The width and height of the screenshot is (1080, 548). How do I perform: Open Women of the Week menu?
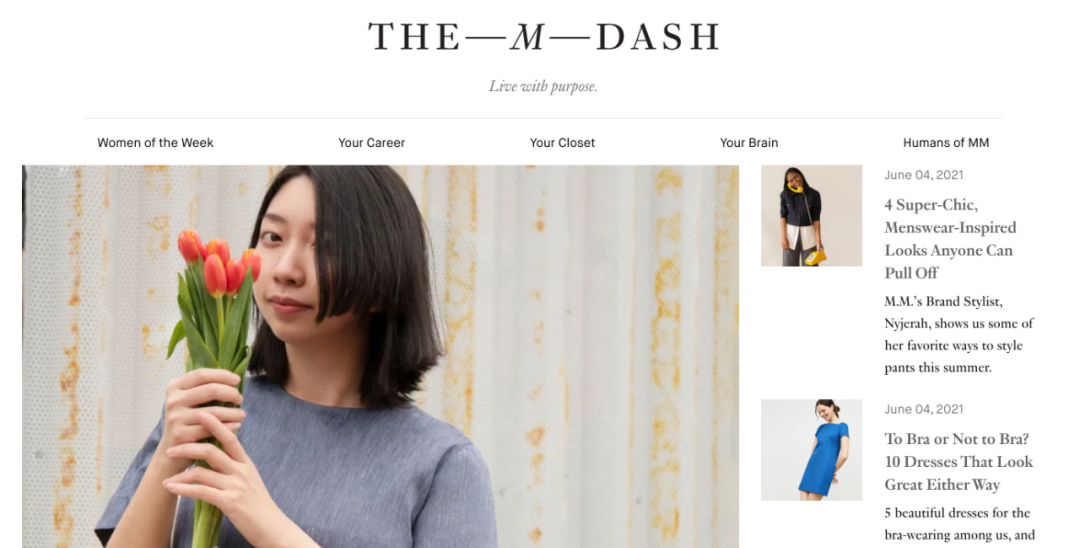[155, 143]
